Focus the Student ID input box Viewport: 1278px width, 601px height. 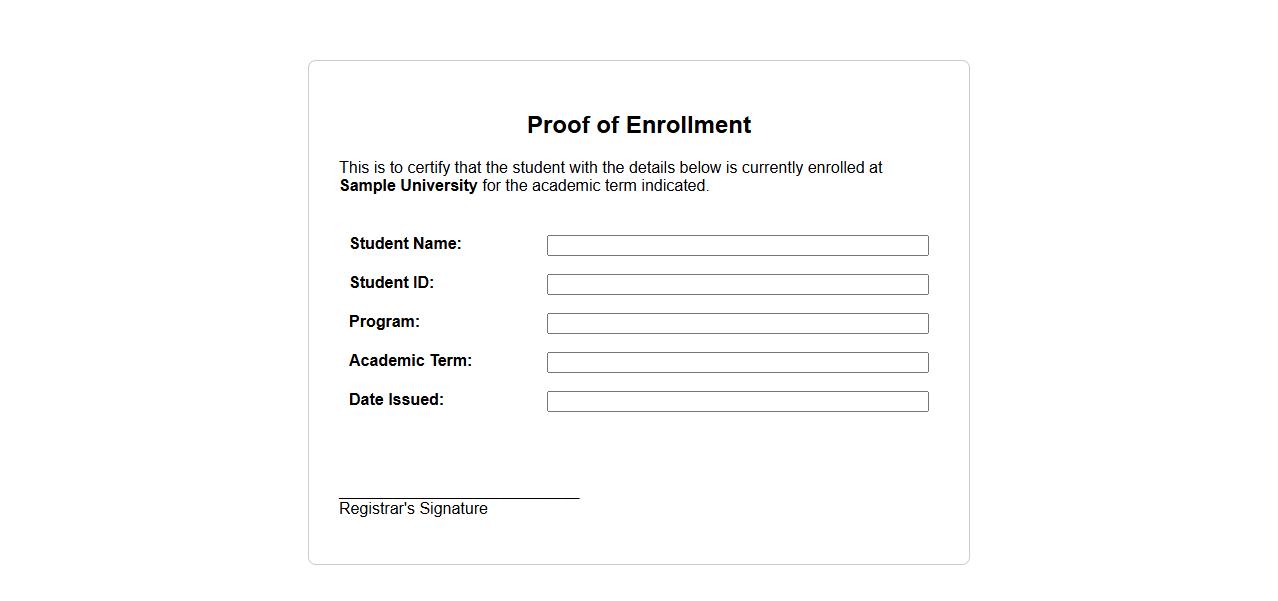(737, 284)
